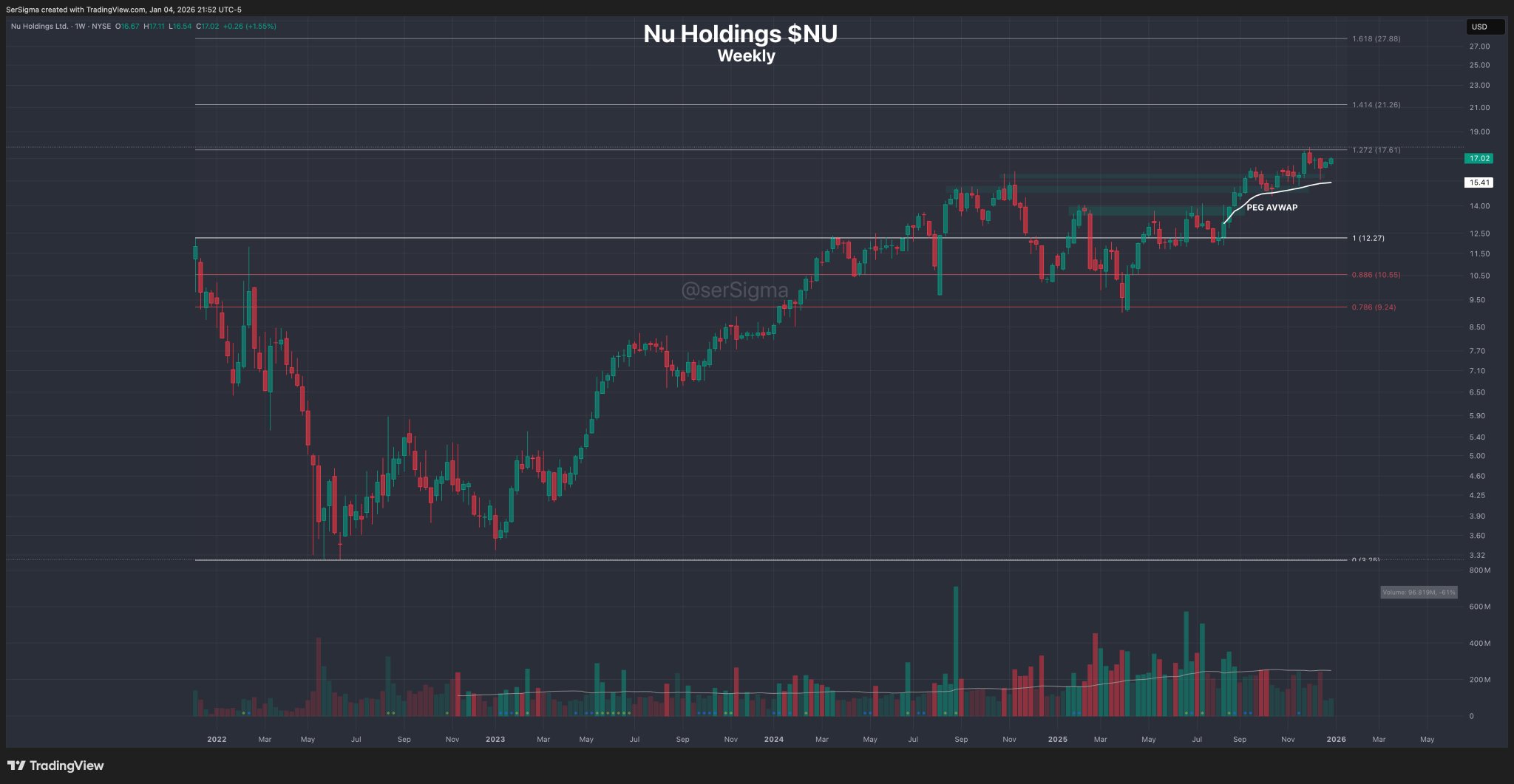Screen dimensions: 1514x784
Task: Click the Volume 96.819M indicator label
Action: (1419, 592)
